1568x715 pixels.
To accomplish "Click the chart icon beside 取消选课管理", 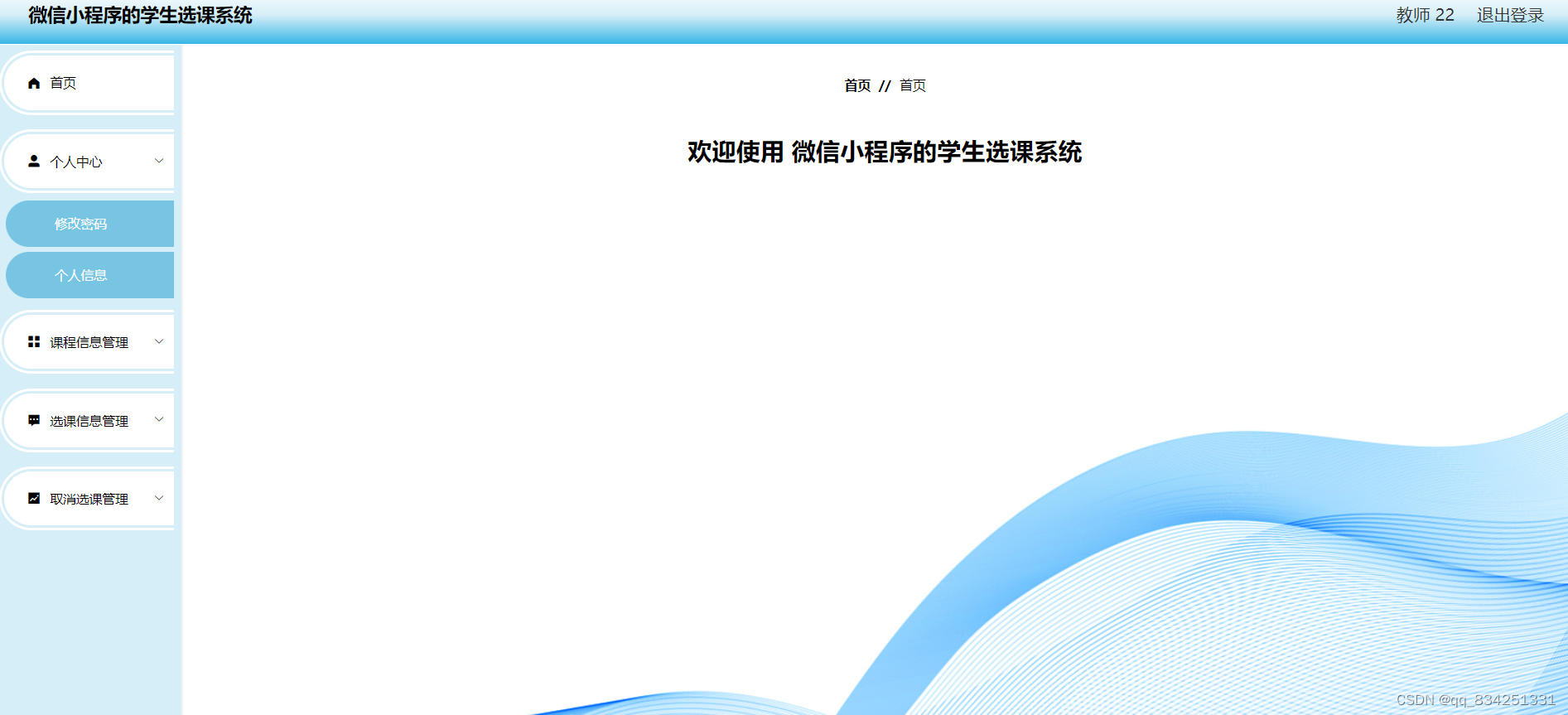I will click(x=34, y=498).
